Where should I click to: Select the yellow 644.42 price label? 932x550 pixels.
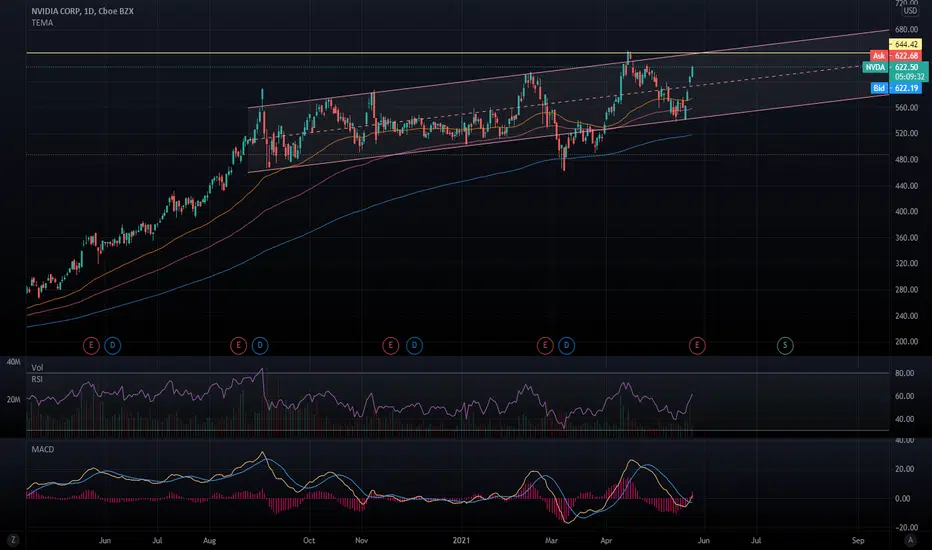pos(905,45)
